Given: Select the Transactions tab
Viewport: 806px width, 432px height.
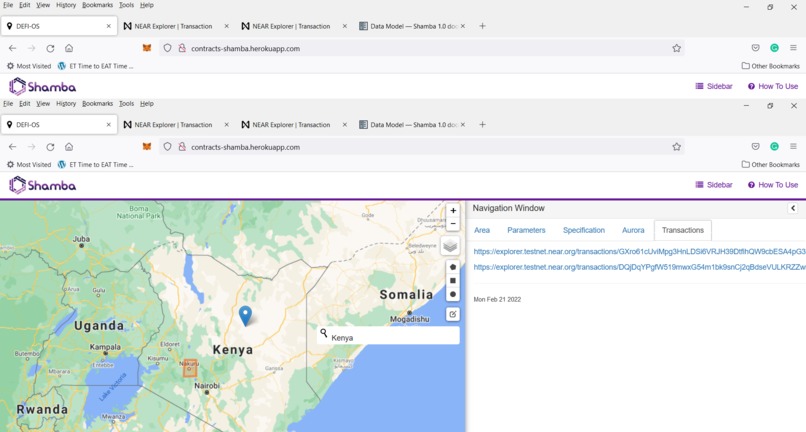Looking at the screenshot, I should coord(683,230).
